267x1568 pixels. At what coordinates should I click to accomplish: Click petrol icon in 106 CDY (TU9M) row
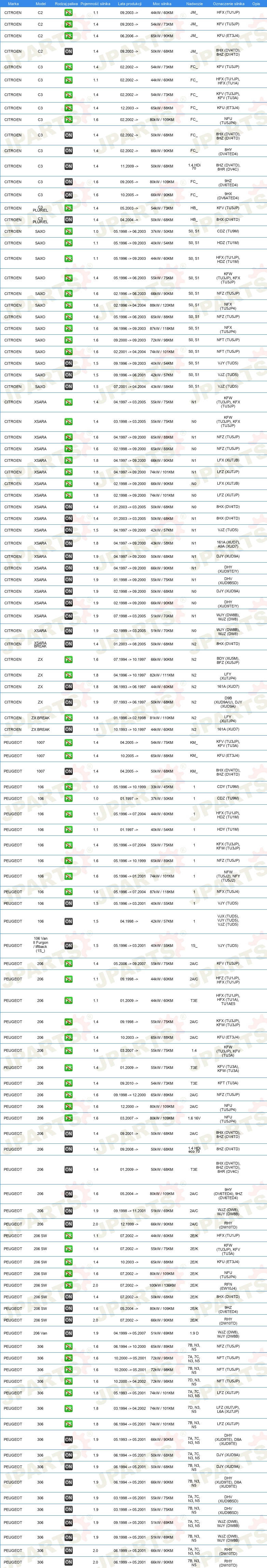pyautogui.click(x=68, y=787)
